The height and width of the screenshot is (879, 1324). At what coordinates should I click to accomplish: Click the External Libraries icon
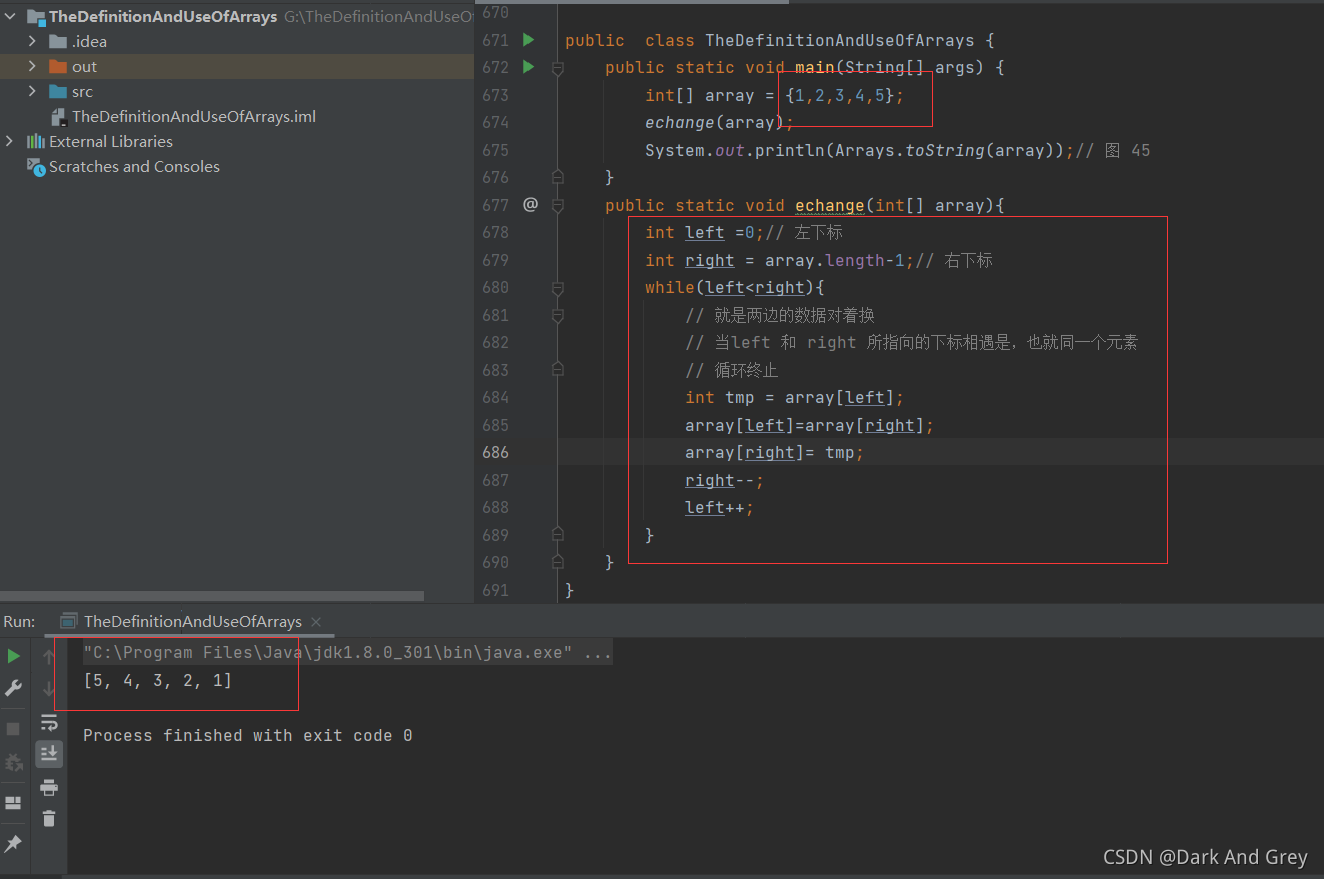tap(36, 141)
